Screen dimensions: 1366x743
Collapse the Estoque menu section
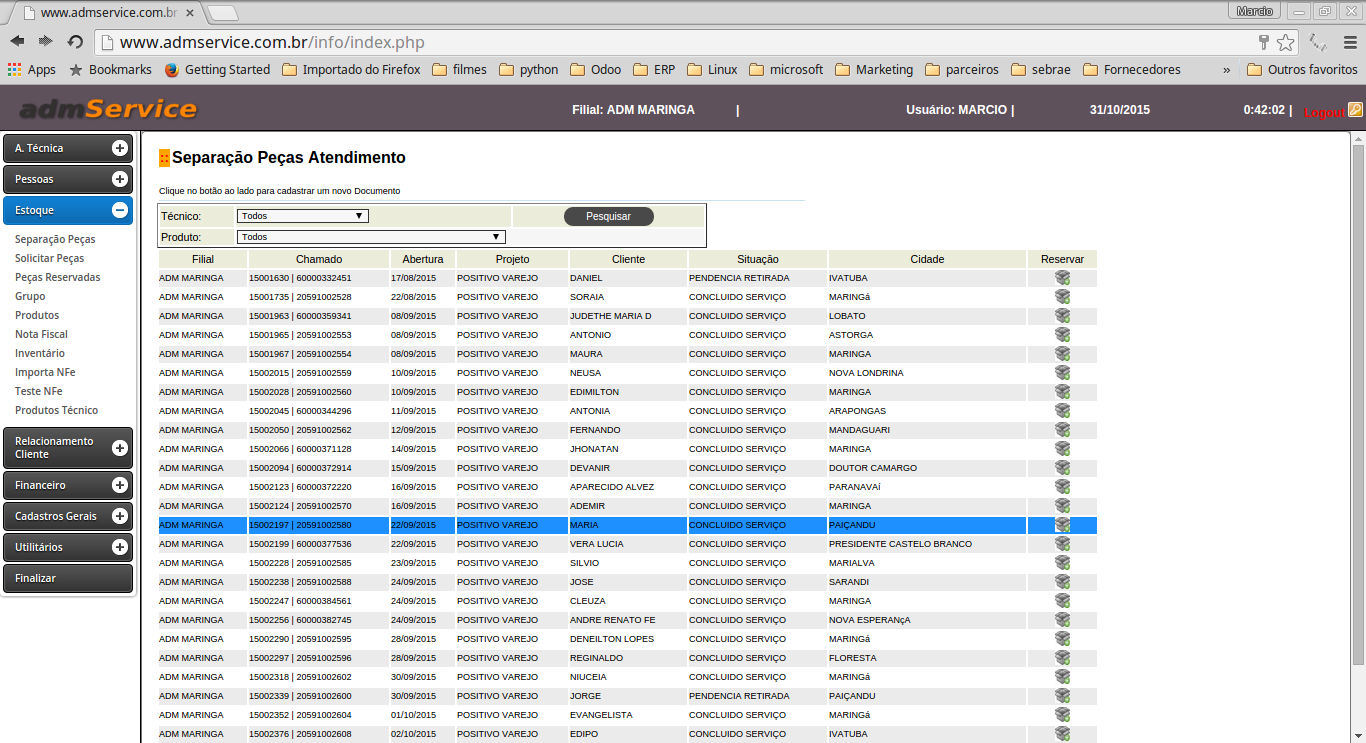(119, 210)
